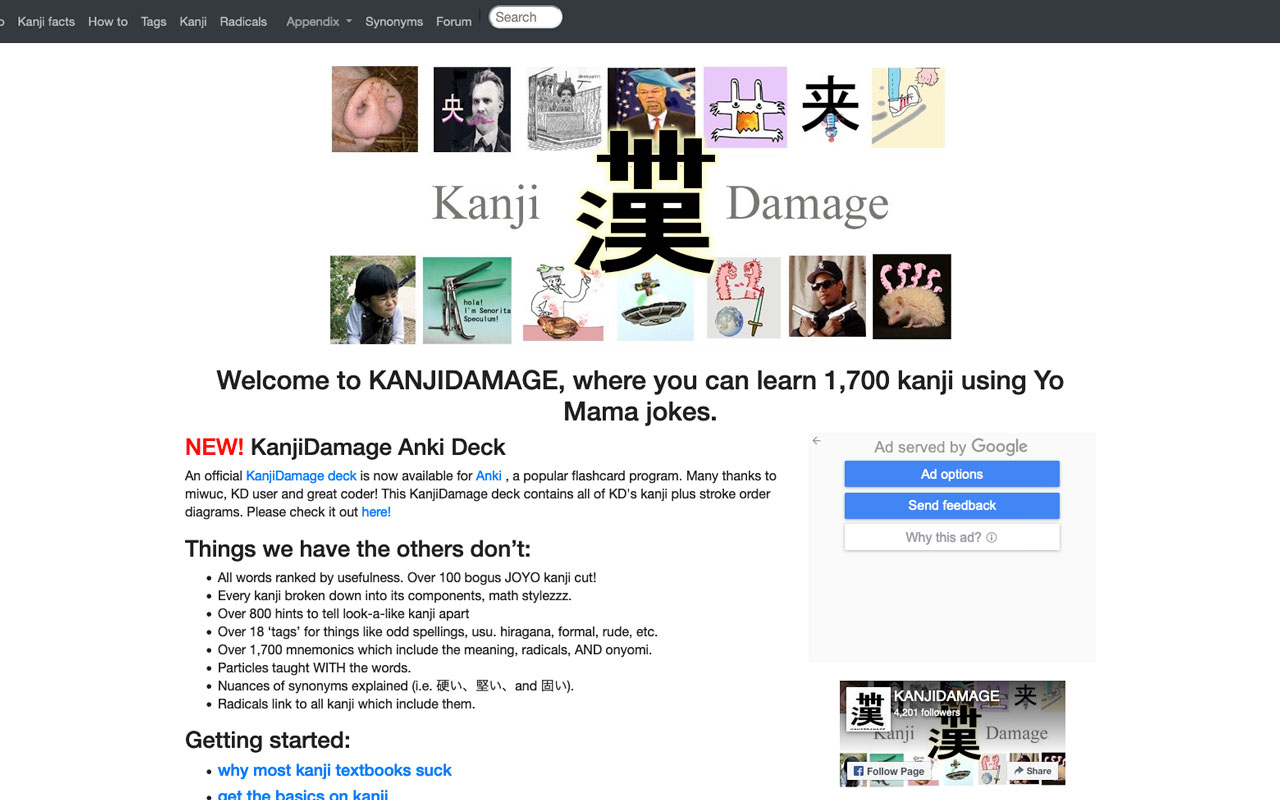Select the hedgehog photo in the banner

[911, 296]
